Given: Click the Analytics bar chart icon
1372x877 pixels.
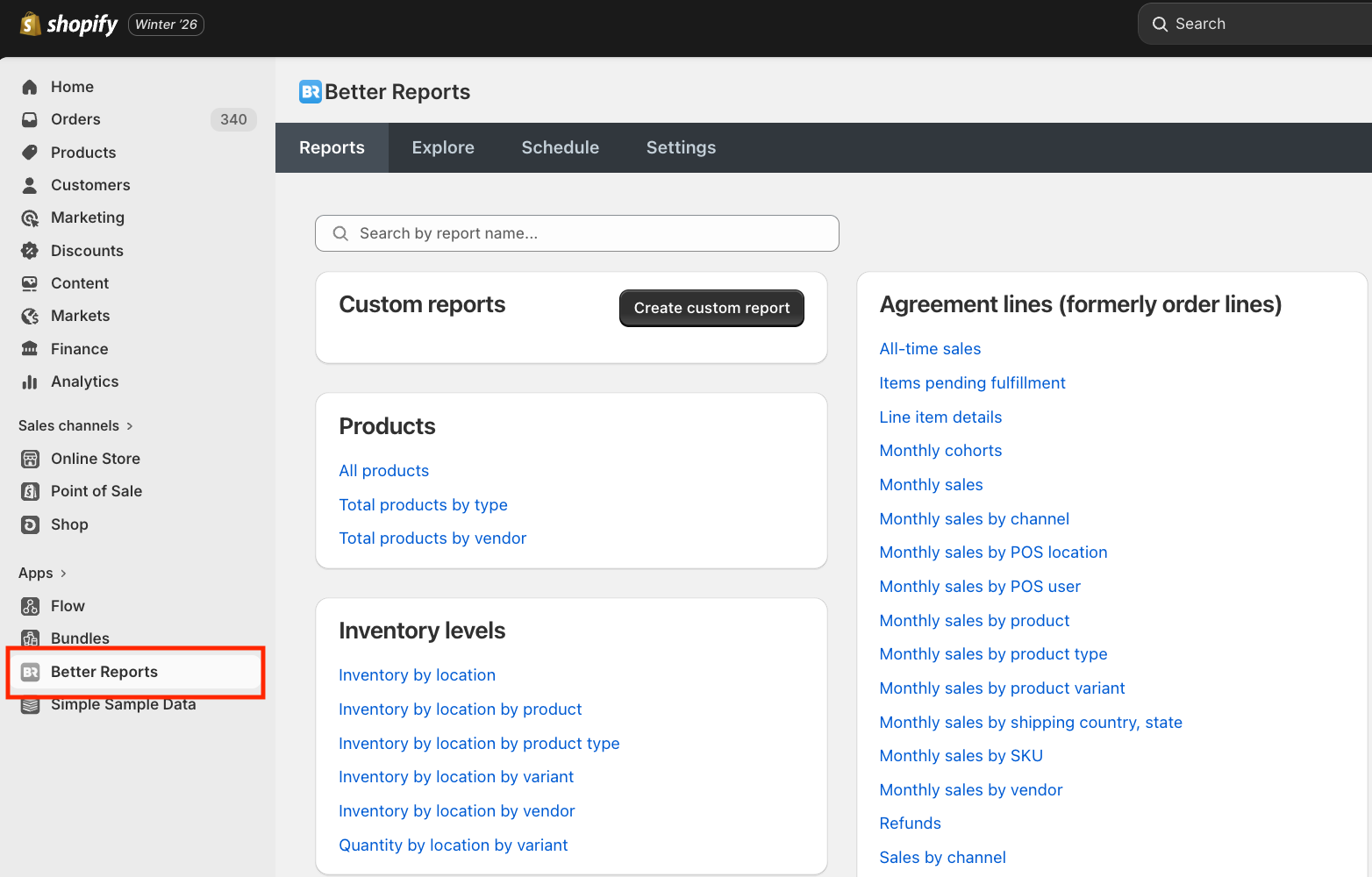Looking at the screenshot, I should click(x=30, y=381).
